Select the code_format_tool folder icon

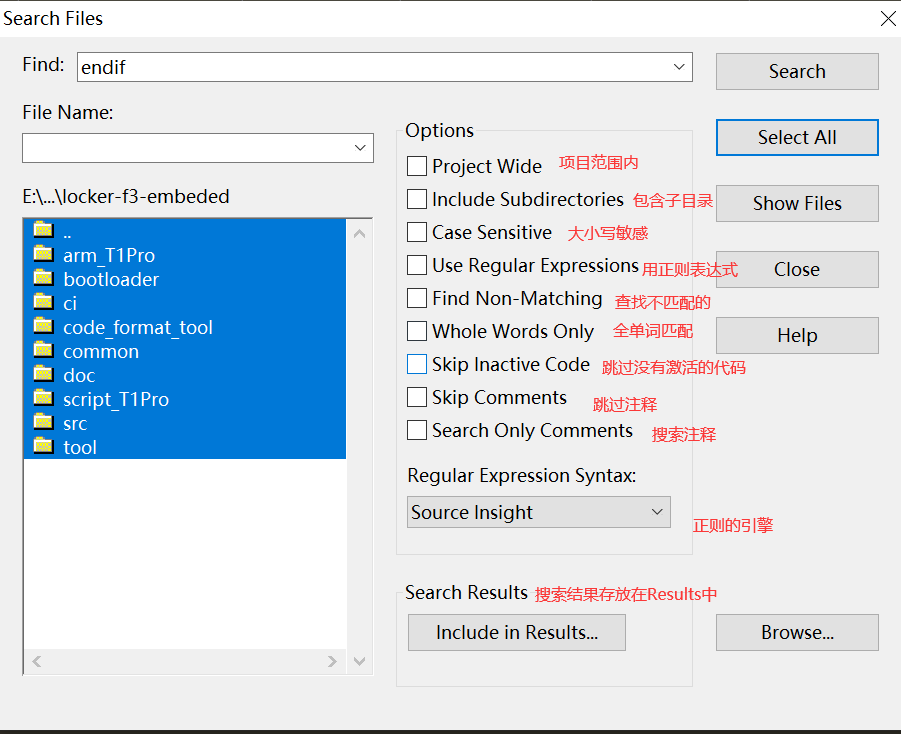tap(43, 326)
